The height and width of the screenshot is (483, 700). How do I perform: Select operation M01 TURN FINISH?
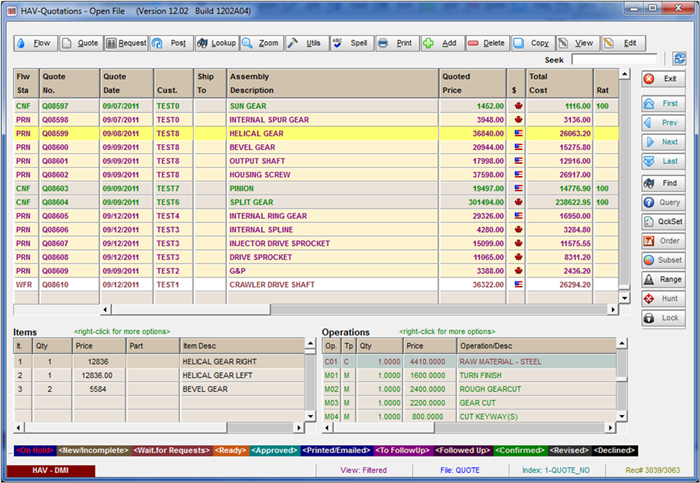click(x=469, y=375)
